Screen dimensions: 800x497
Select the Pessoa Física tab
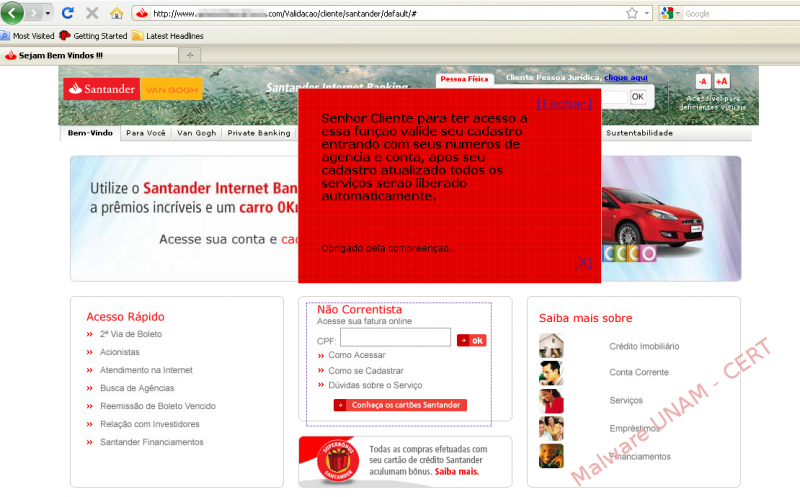tap(464, 79)
